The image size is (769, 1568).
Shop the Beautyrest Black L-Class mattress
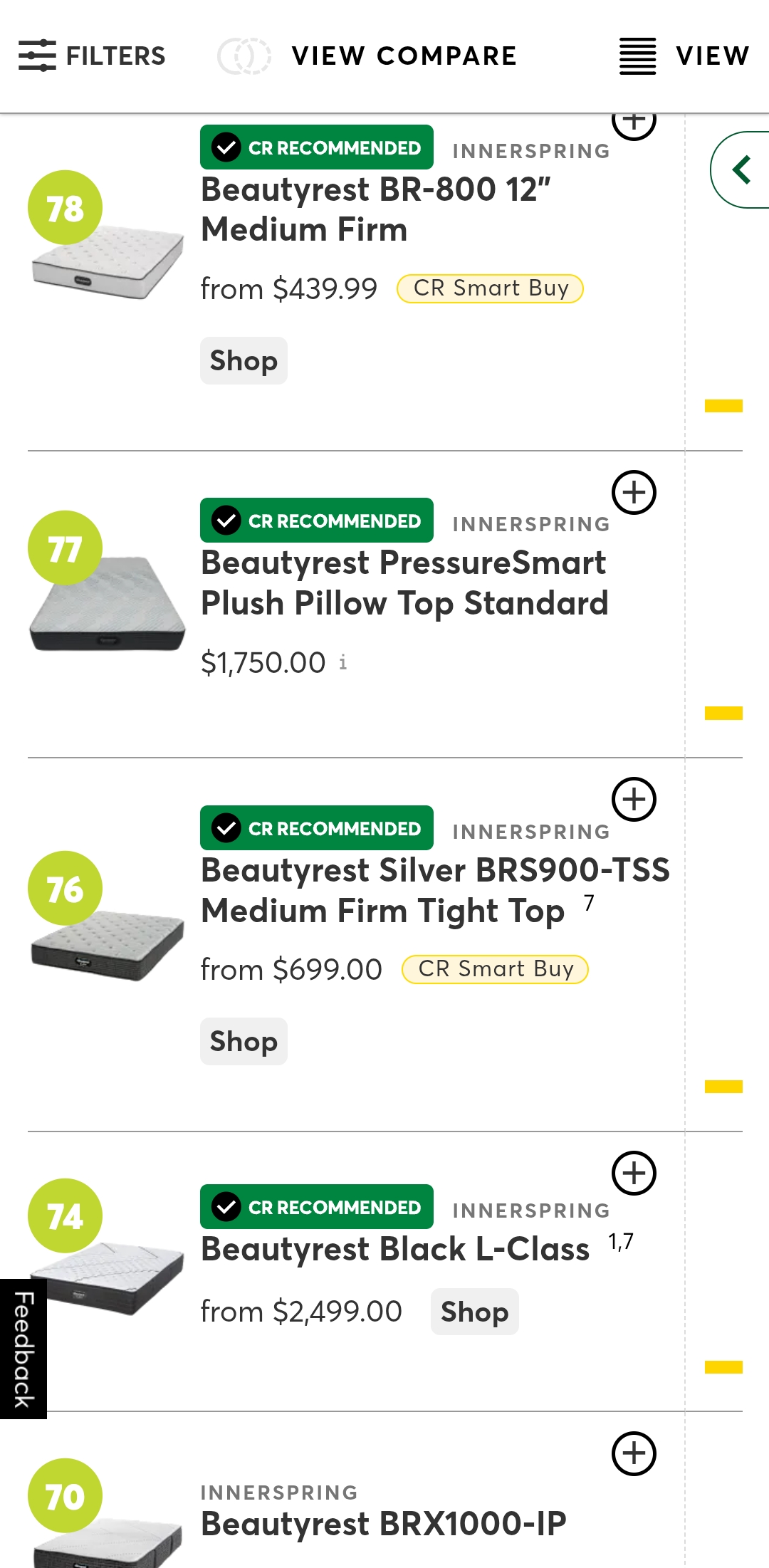click(474, 1312)
